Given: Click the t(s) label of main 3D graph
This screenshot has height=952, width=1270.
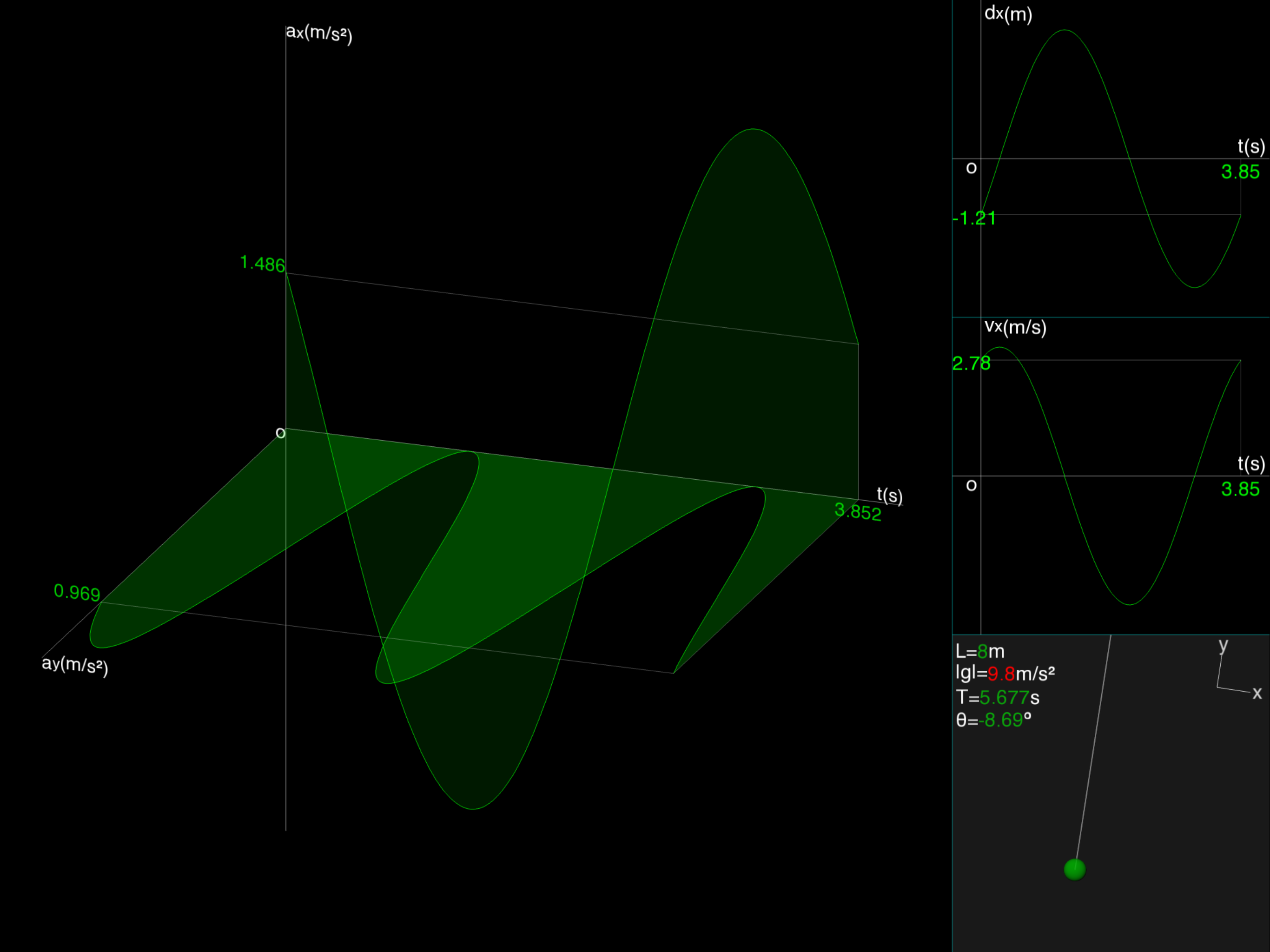Looking at the screenshot, I should [889, 496].
